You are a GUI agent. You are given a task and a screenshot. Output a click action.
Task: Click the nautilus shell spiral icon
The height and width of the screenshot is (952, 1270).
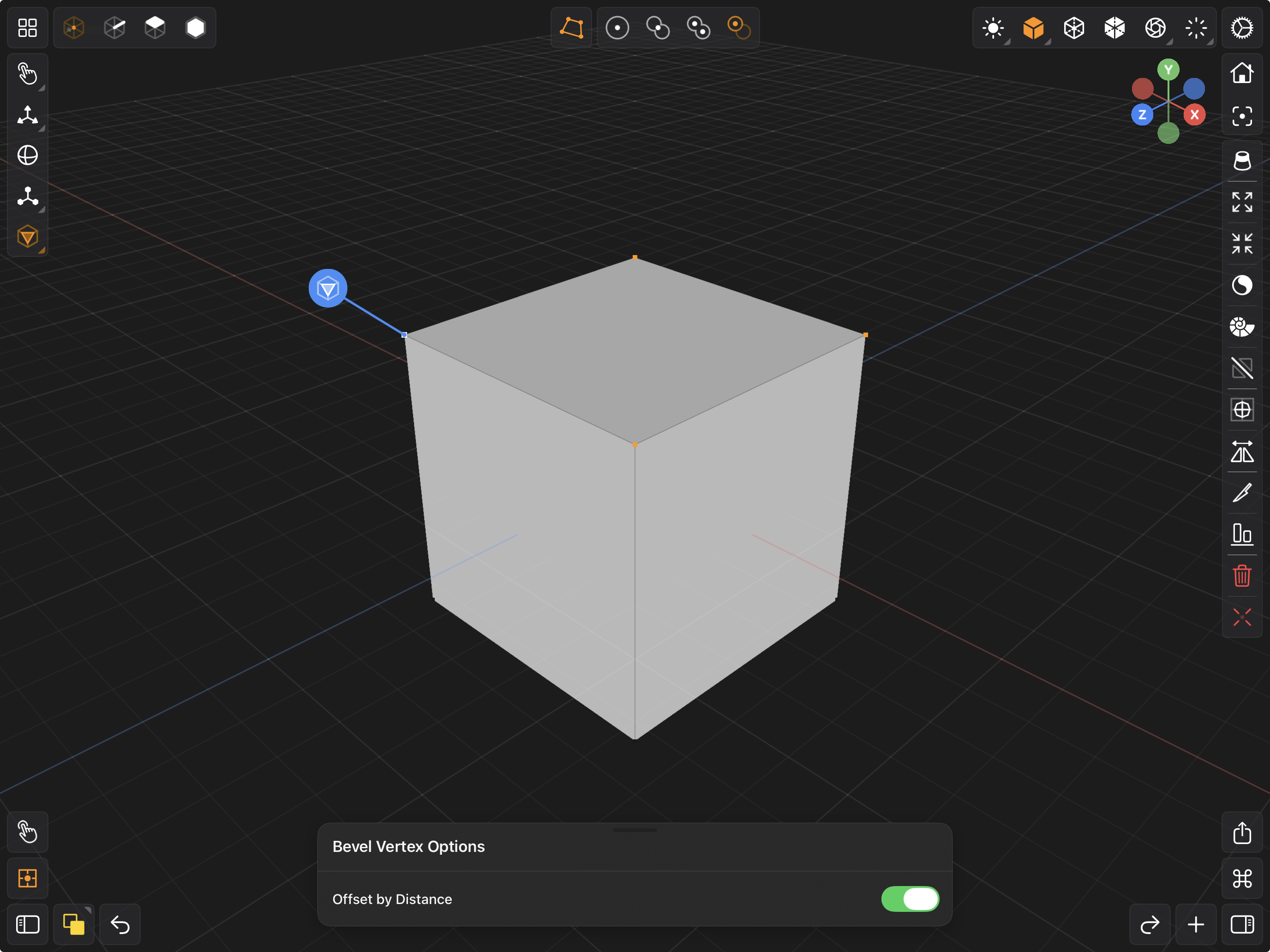pyautogui.click(x=1242, y=327)
